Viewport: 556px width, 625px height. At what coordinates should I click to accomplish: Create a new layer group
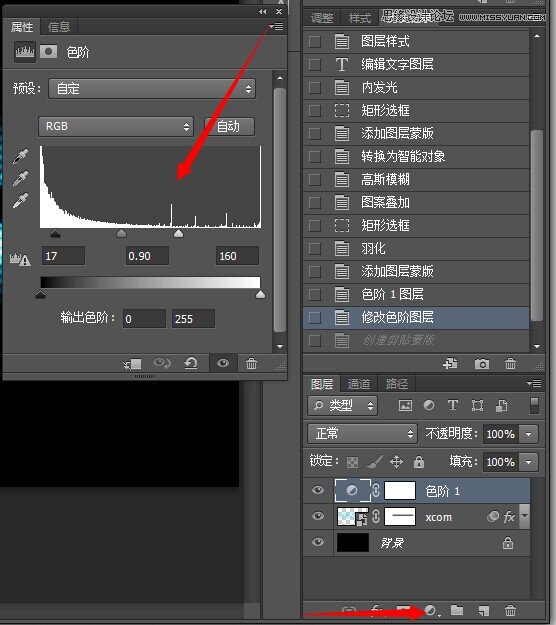click(x=457, y=610)
